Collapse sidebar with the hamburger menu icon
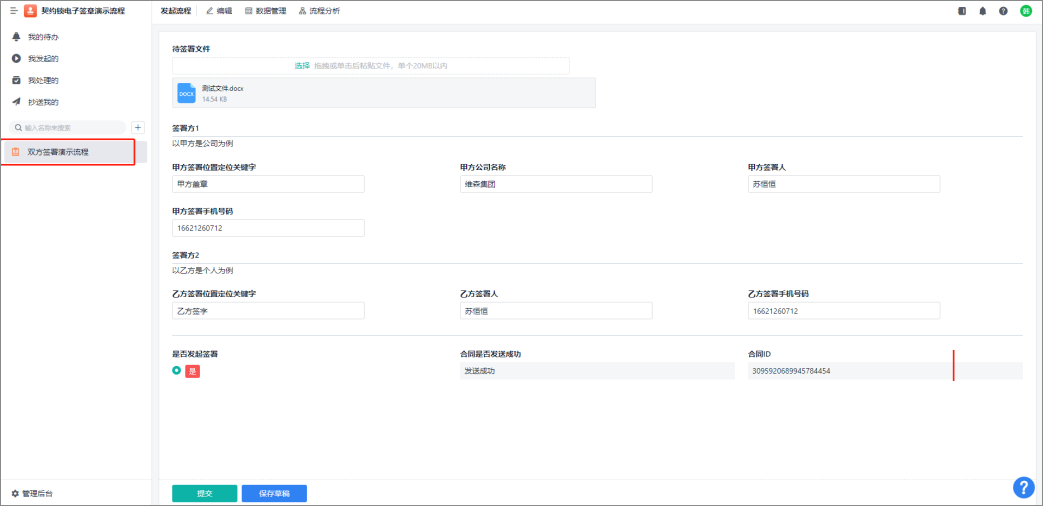This screenshot has width=1043, height=506. coord(14,11)
